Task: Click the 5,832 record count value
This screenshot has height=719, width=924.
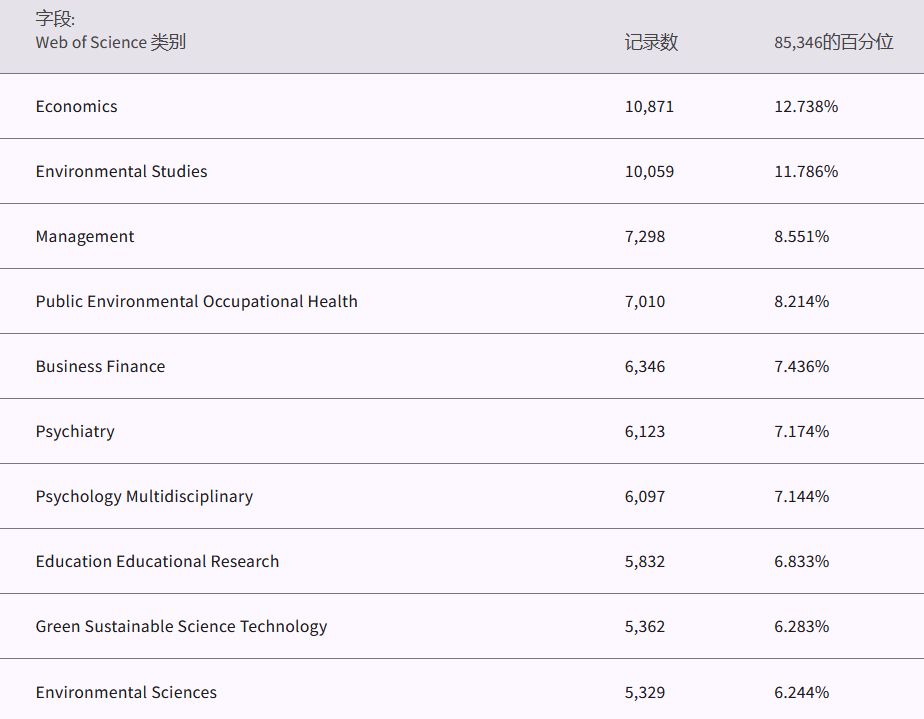Action: [x=645, y=561]
